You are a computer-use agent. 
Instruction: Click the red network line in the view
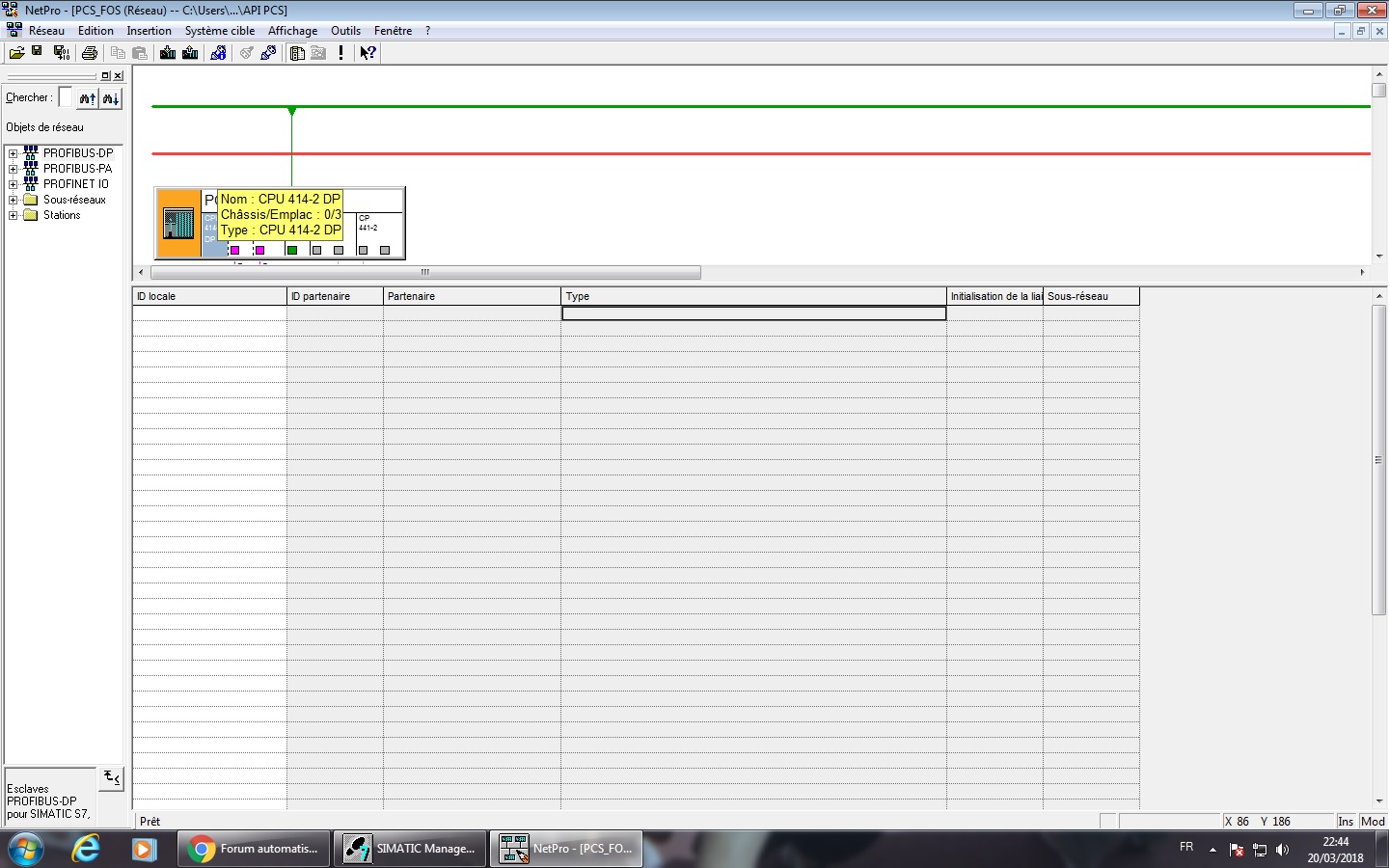point(760,153)
